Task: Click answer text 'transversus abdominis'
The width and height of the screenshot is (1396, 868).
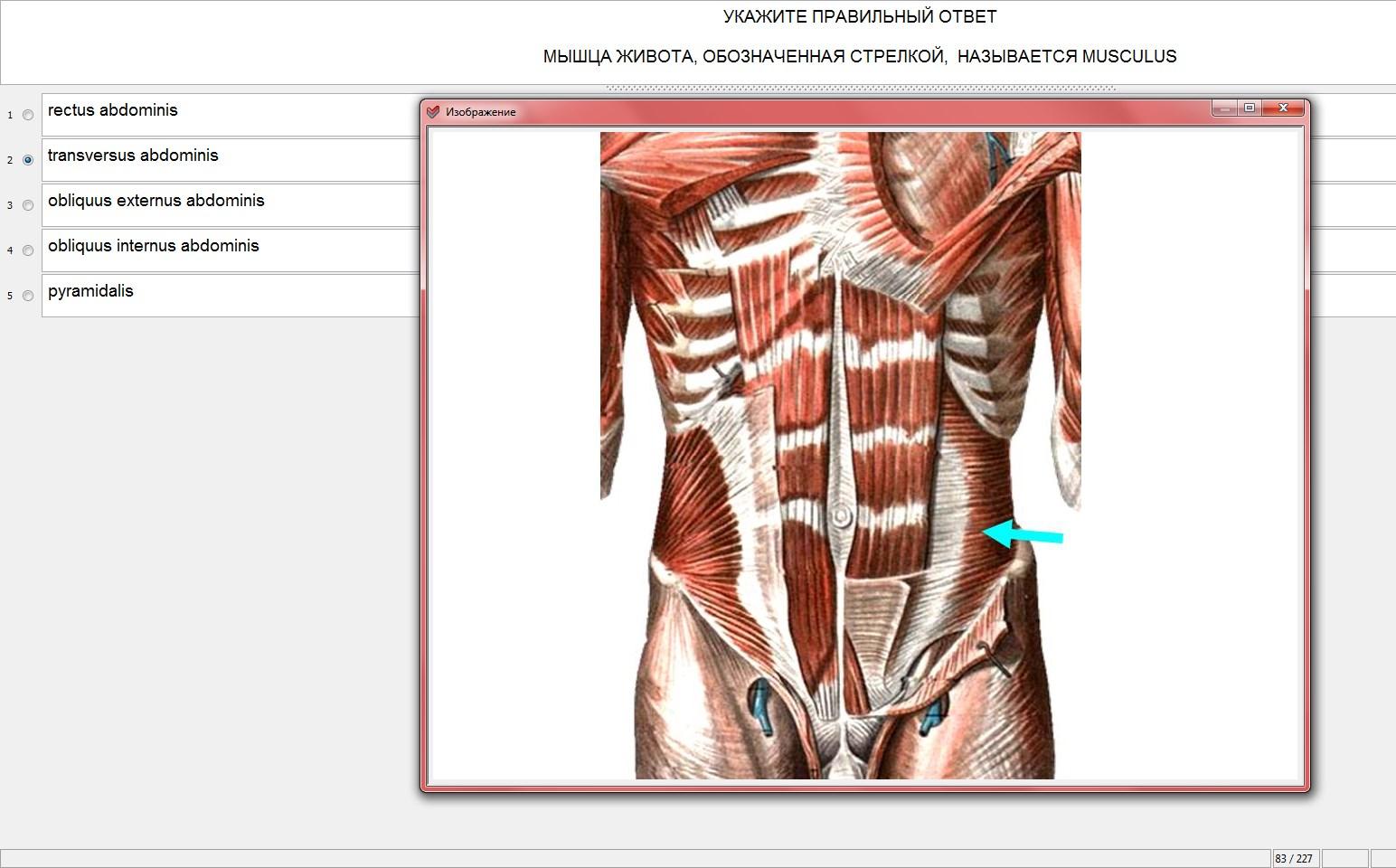Action: tap(133, 156)
